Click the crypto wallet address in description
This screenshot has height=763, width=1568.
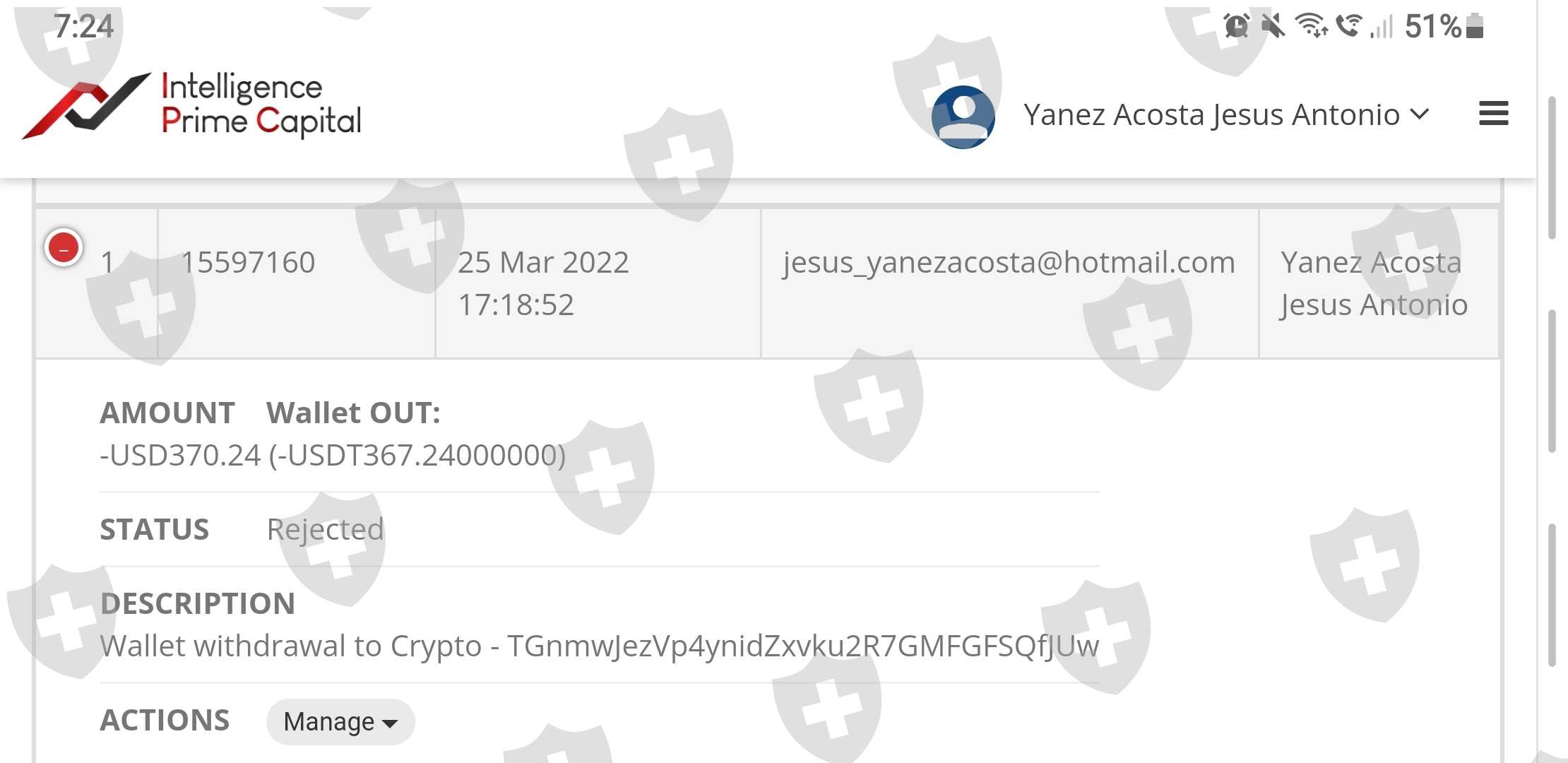(x=802, y=646)
